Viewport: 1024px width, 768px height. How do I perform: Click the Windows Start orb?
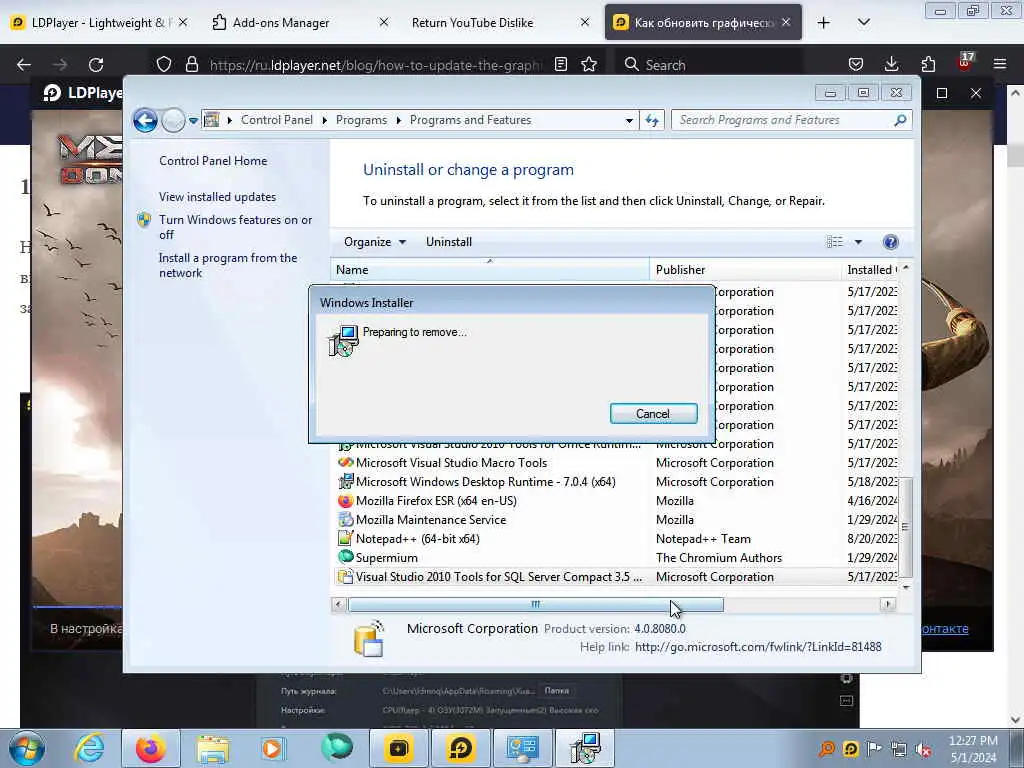(27, 748)
